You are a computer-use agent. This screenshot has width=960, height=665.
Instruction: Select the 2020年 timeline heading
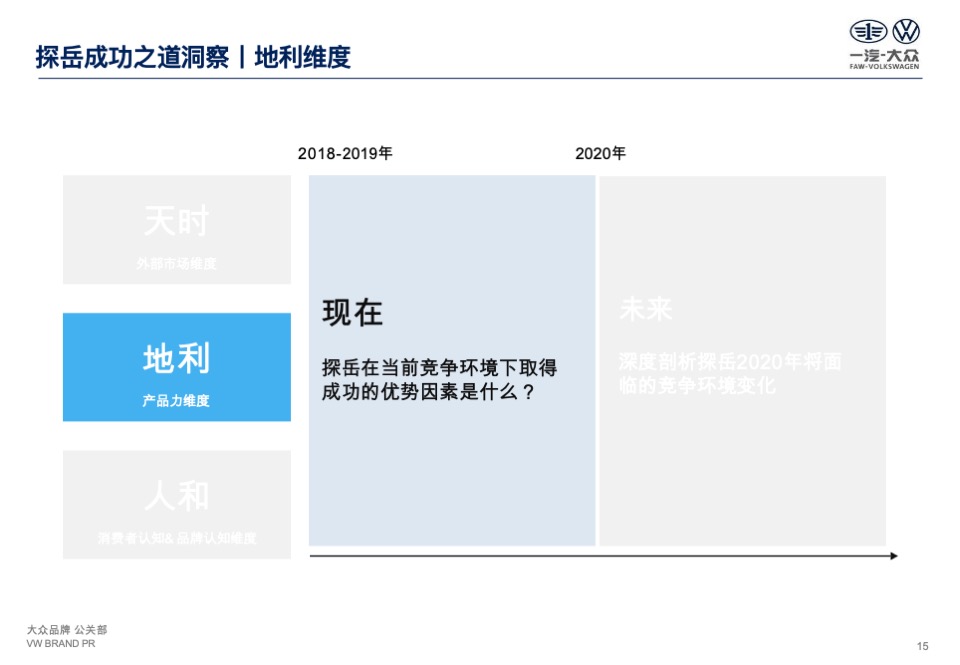pos(600,155)
